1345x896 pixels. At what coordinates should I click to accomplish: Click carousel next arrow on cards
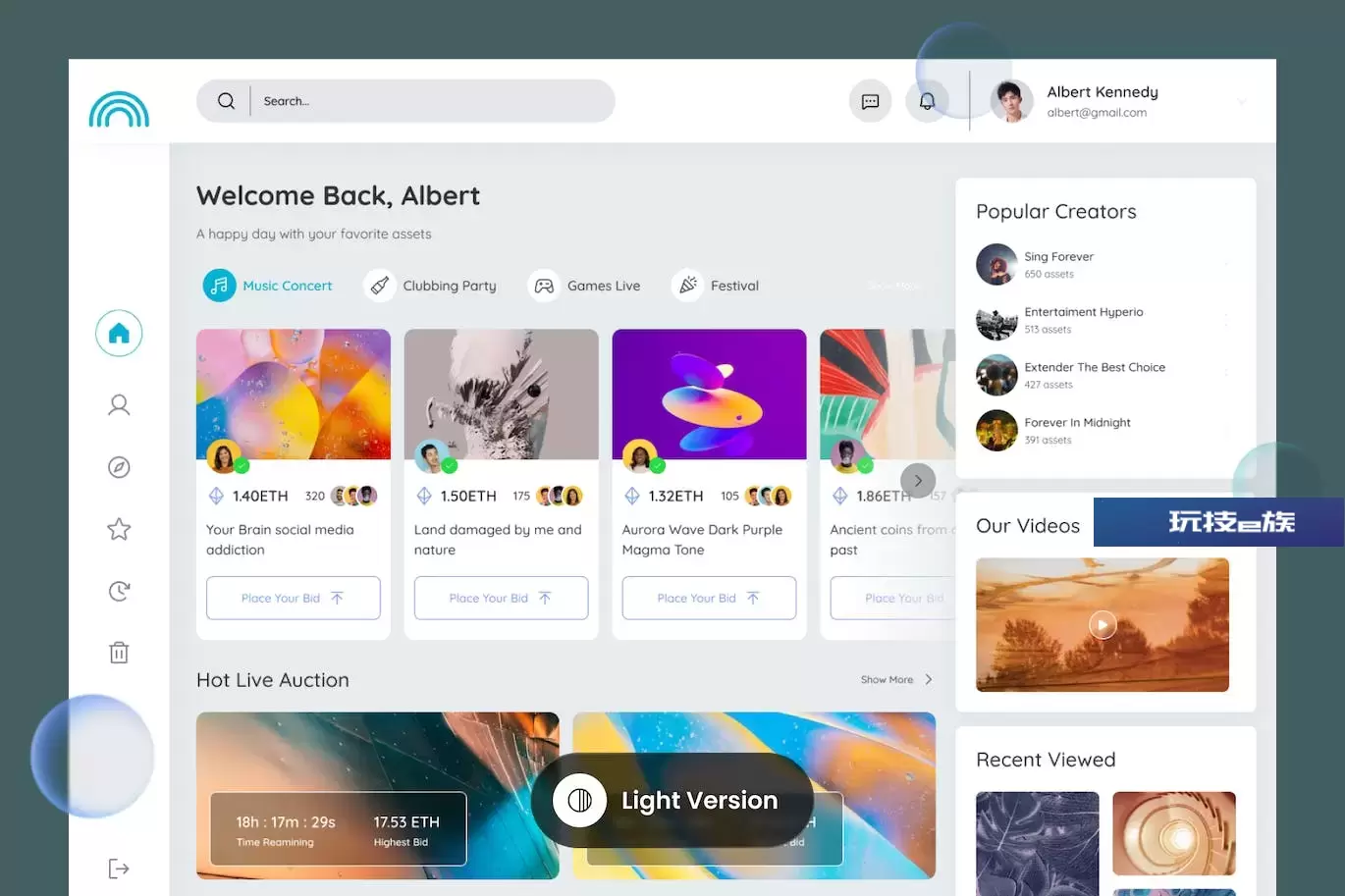click(918, 481)
